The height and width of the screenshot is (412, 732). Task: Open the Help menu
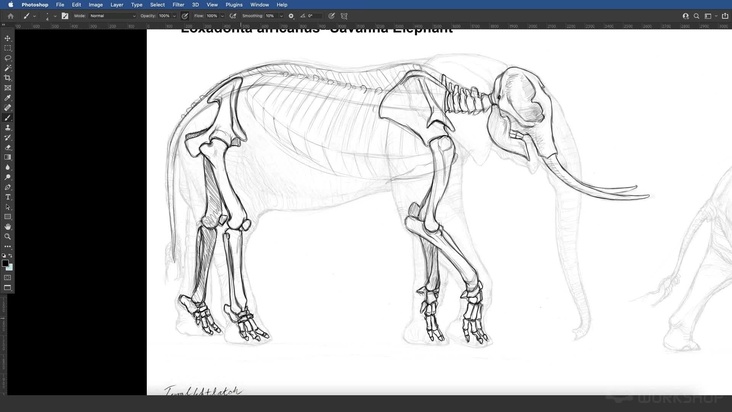(x=282, y=5)
